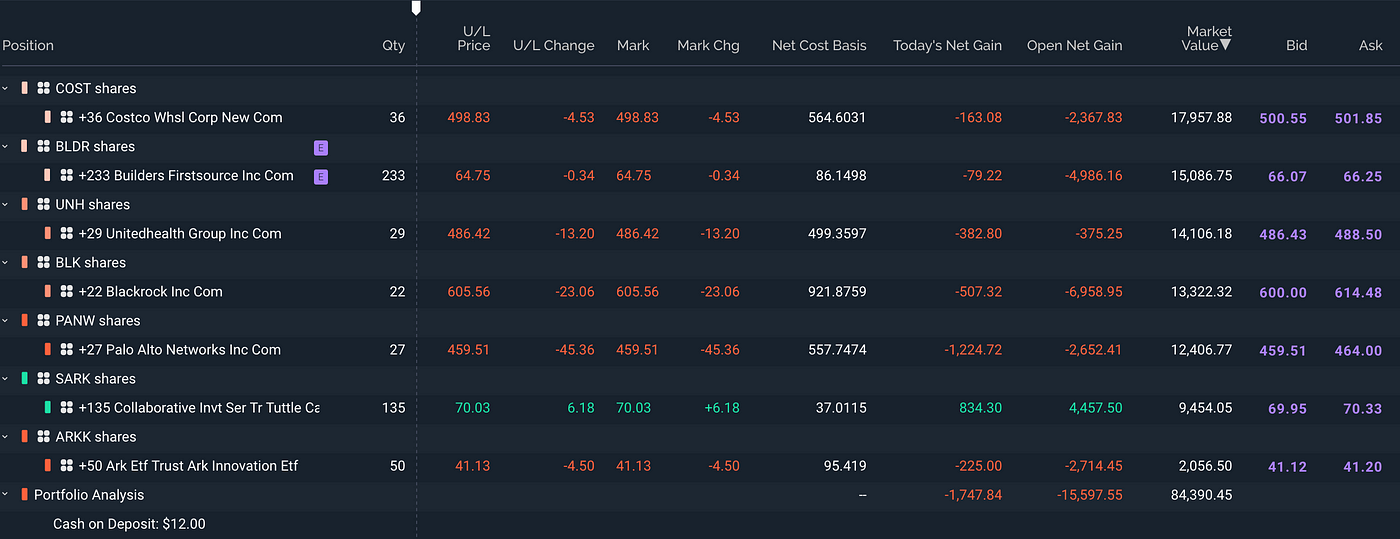This screenshot has width=1400, height=539.
Task: Click Costco bid price 500.55
Action: (1283, 118)
